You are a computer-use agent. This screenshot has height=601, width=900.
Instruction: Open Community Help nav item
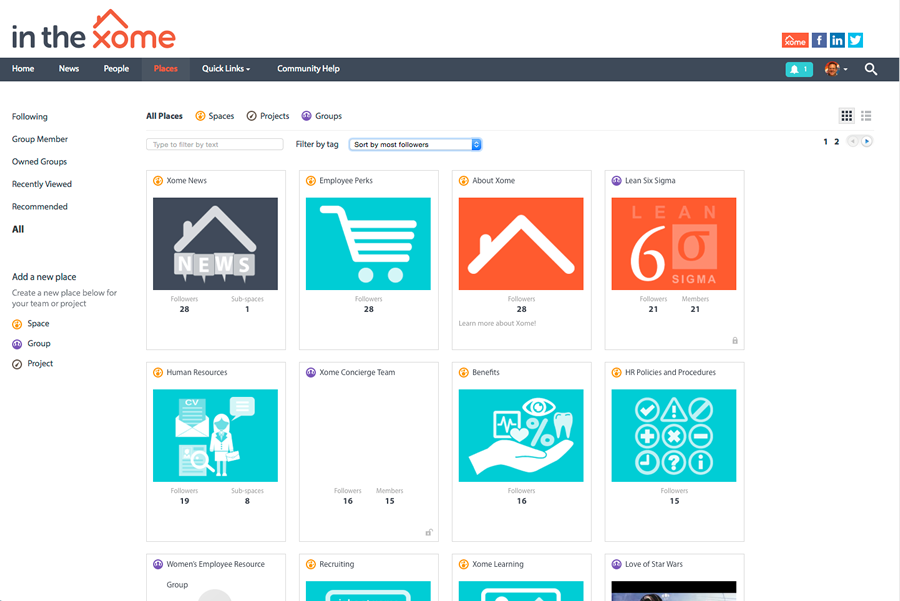pos(308,69)
